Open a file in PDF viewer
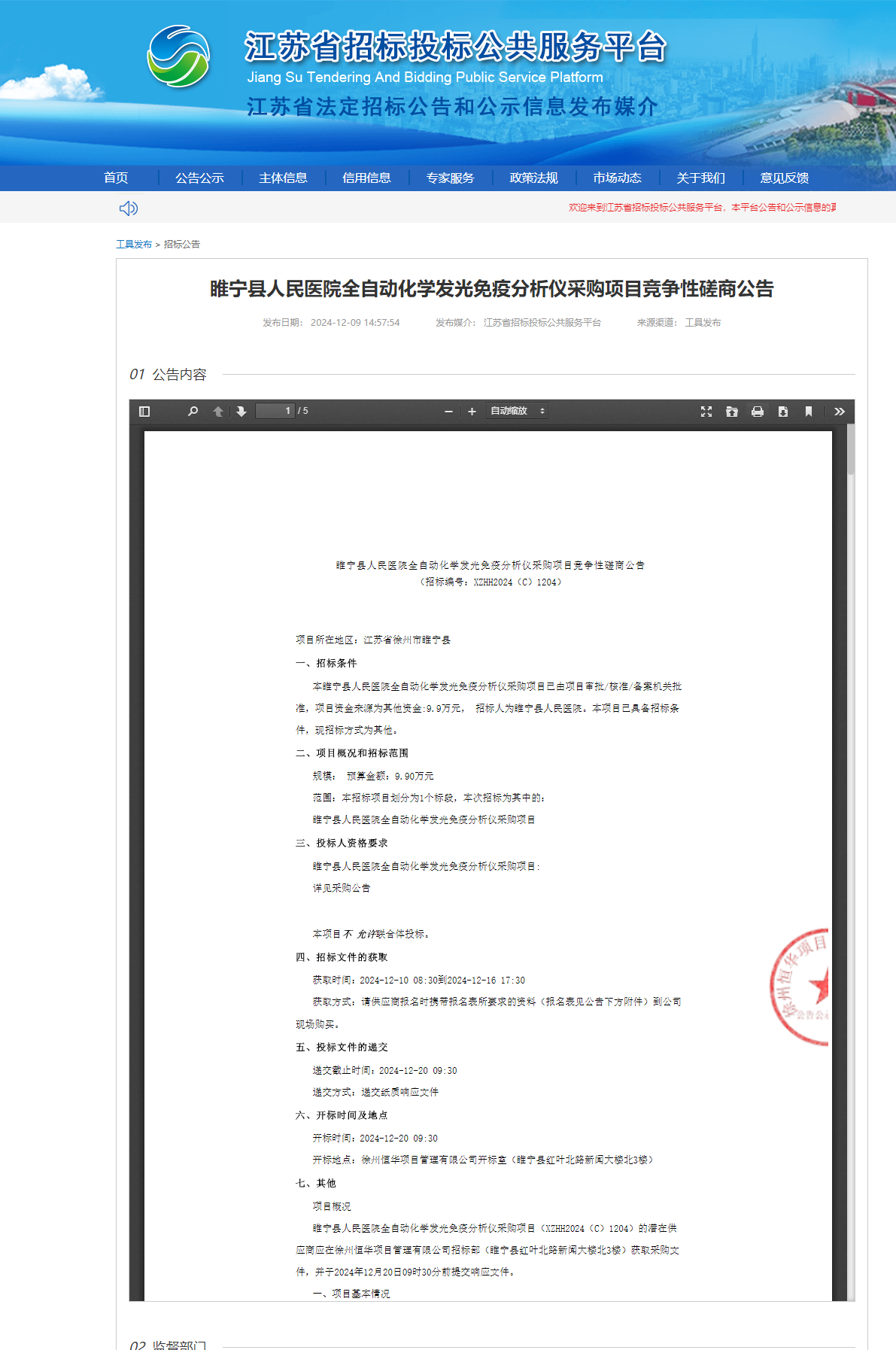This screenshot has height=1350, width=896. click(732, 412)
